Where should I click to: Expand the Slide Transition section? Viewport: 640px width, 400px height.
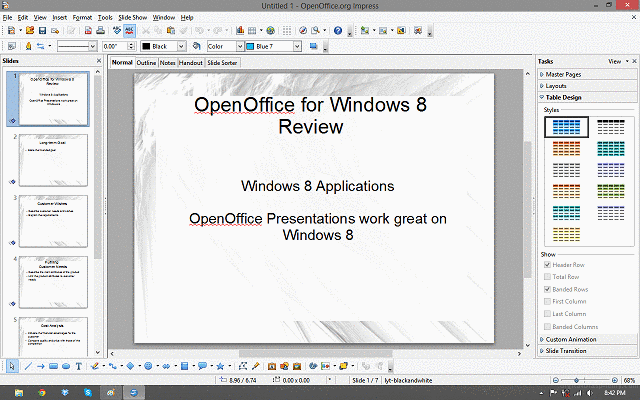[587, 351]
